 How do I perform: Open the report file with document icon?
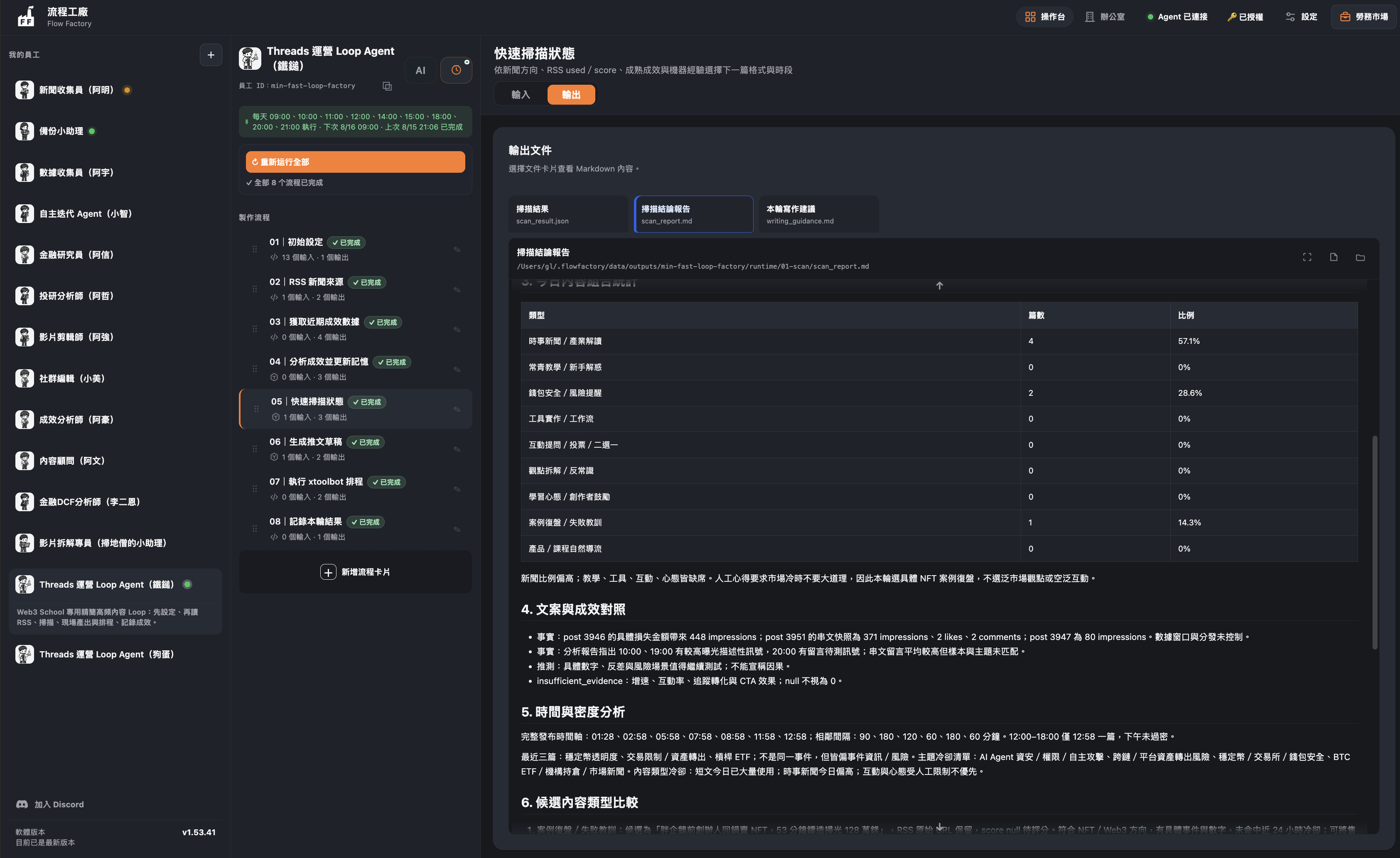click(x=1334, y=257)
